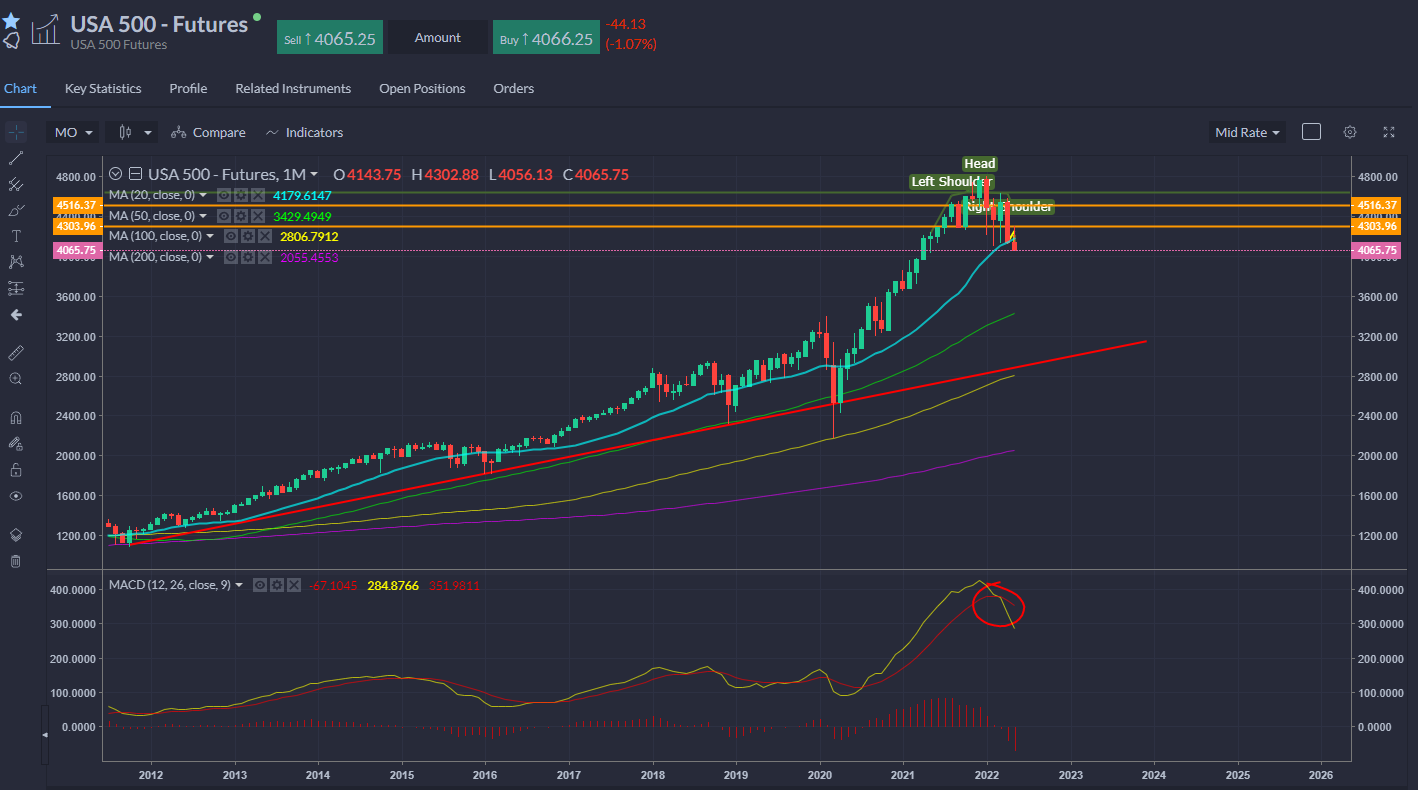Select the prediction and measurement tool

(15, 288)
